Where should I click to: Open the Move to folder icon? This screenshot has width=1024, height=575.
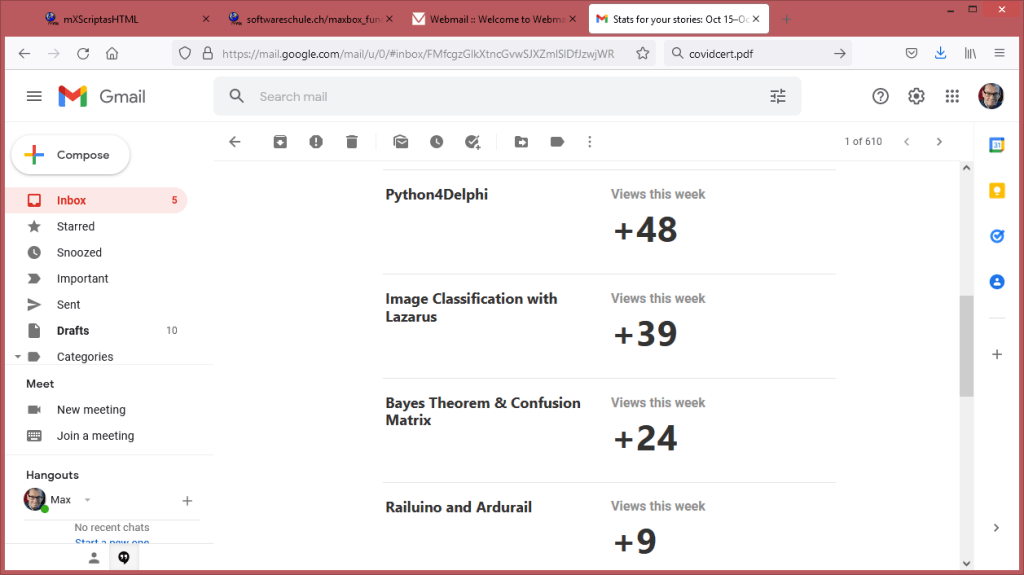coord(521,142)
